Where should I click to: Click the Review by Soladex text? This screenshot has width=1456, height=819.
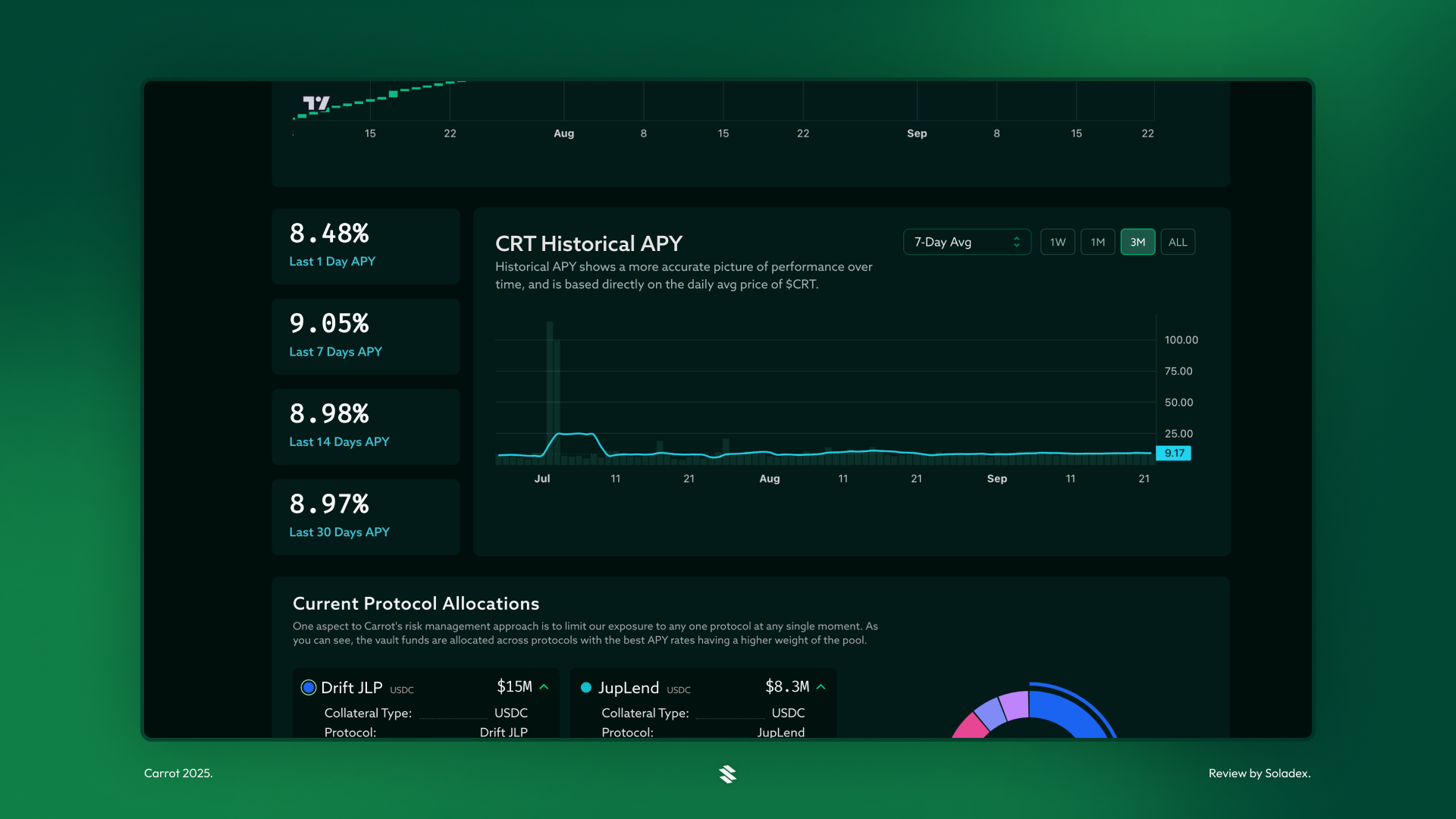1259,773
